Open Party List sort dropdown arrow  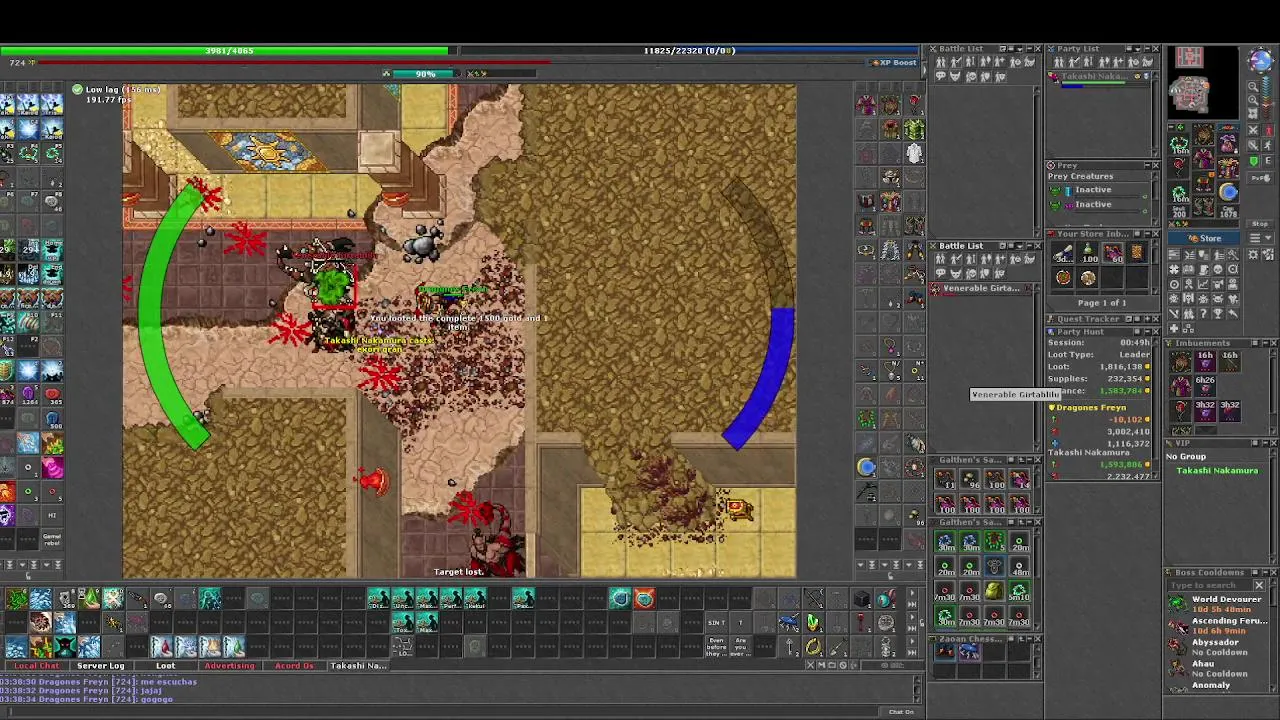(1137, 48)
